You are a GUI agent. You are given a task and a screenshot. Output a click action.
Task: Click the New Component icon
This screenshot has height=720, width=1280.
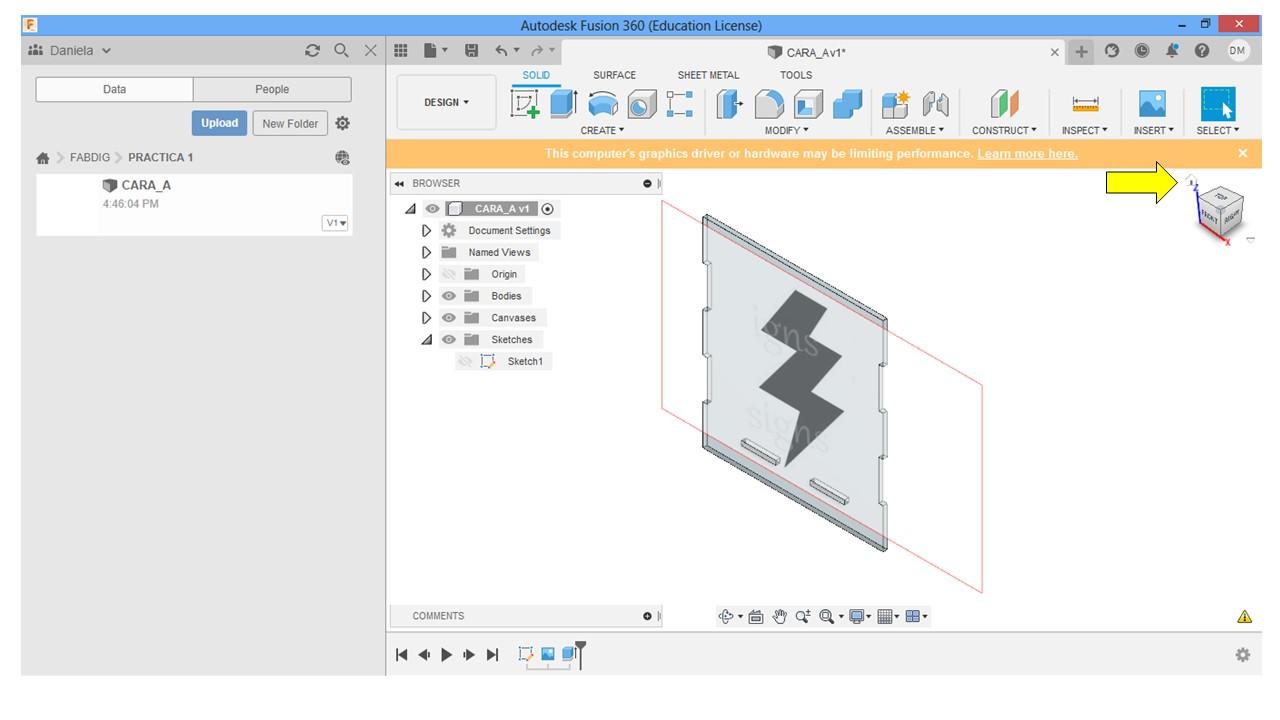coord(896,104)
